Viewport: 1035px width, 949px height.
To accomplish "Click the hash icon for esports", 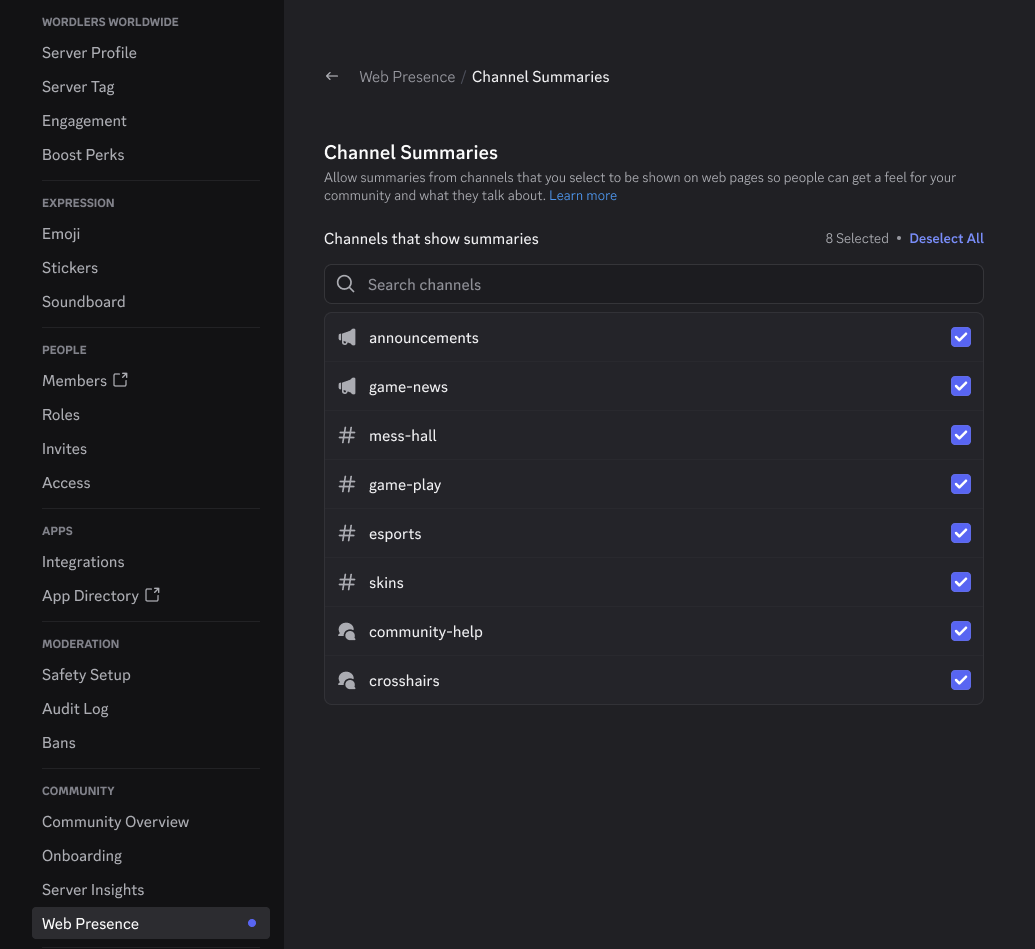I will point(347,533).
